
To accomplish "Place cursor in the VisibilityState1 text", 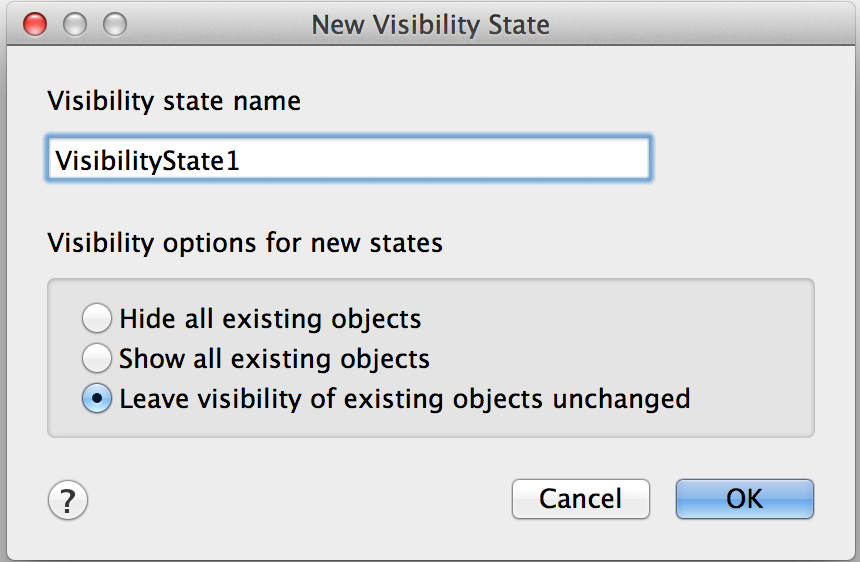I will tap(148, 160).
